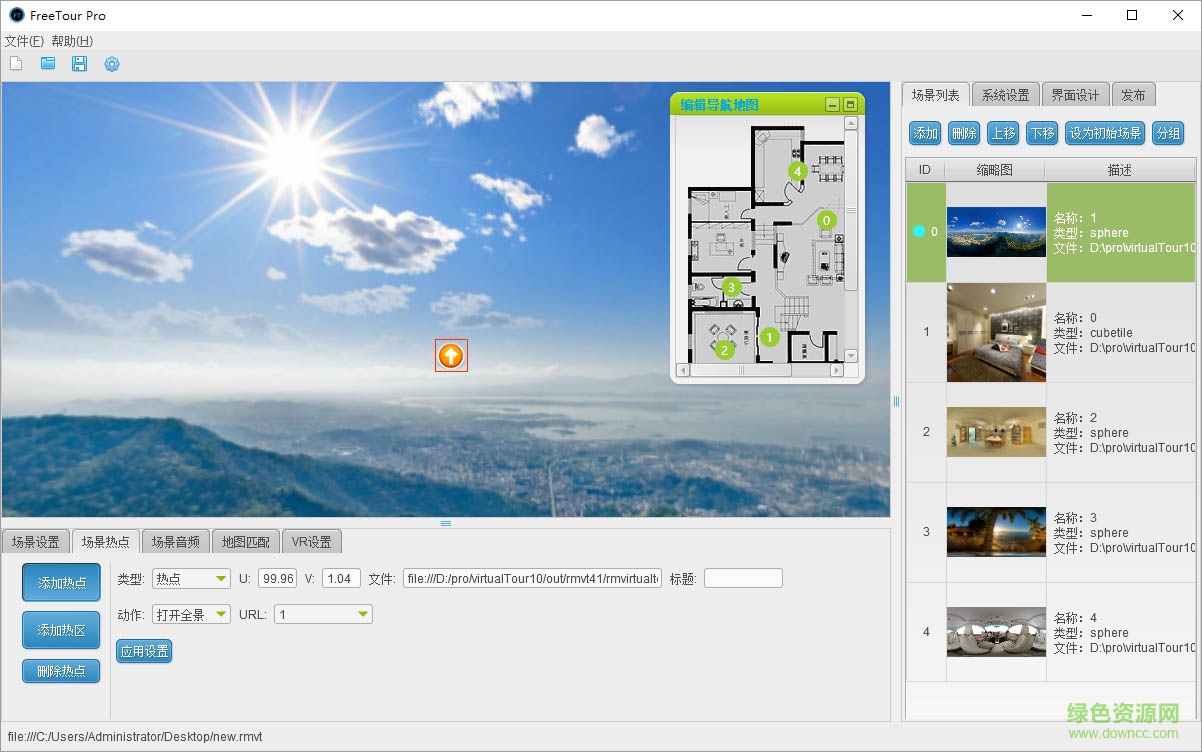
Task: Click the 设为初始场景 button
Action: point(1105,133)
